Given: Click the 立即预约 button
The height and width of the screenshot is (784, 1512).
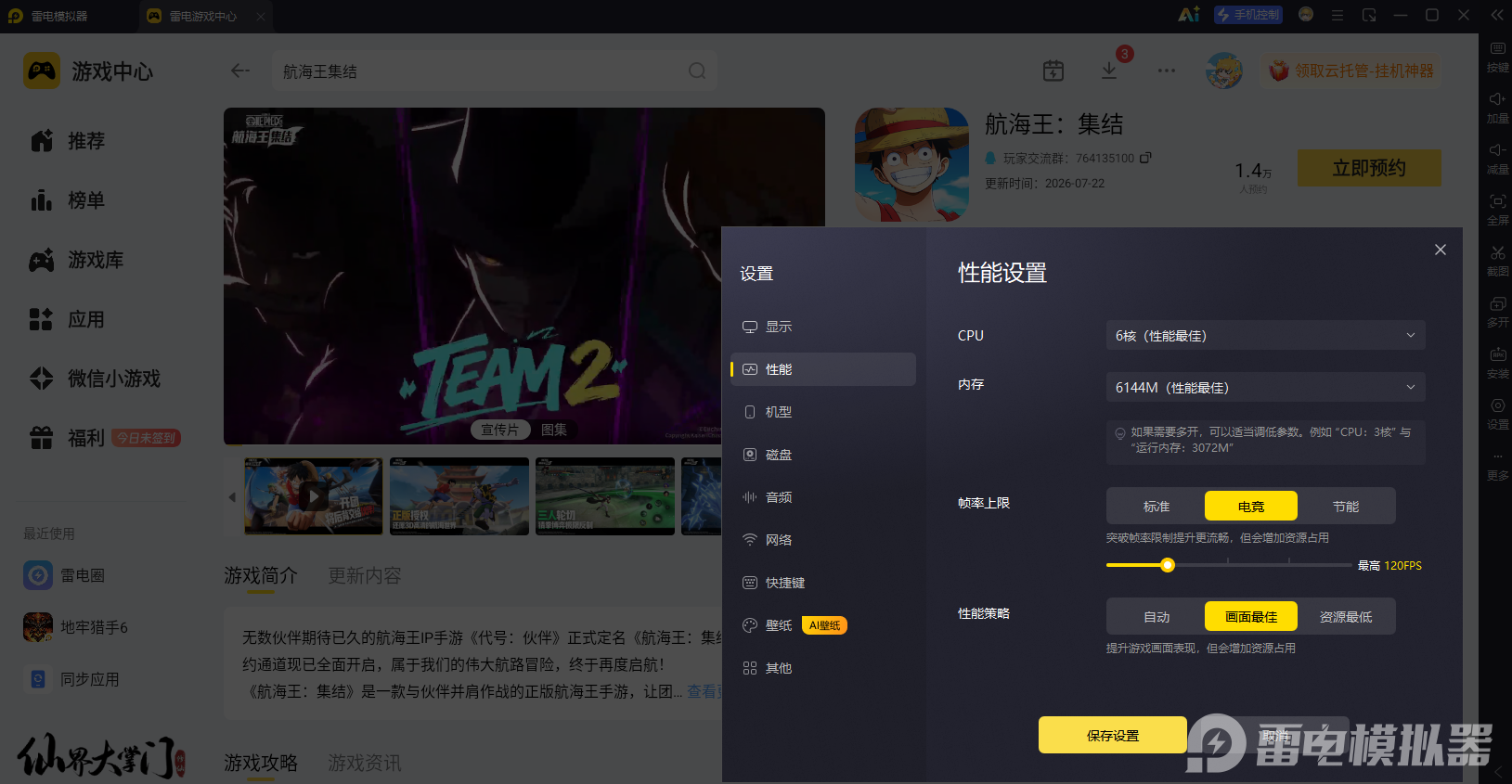Looking at the screenshot, I should coord(1369,168).
